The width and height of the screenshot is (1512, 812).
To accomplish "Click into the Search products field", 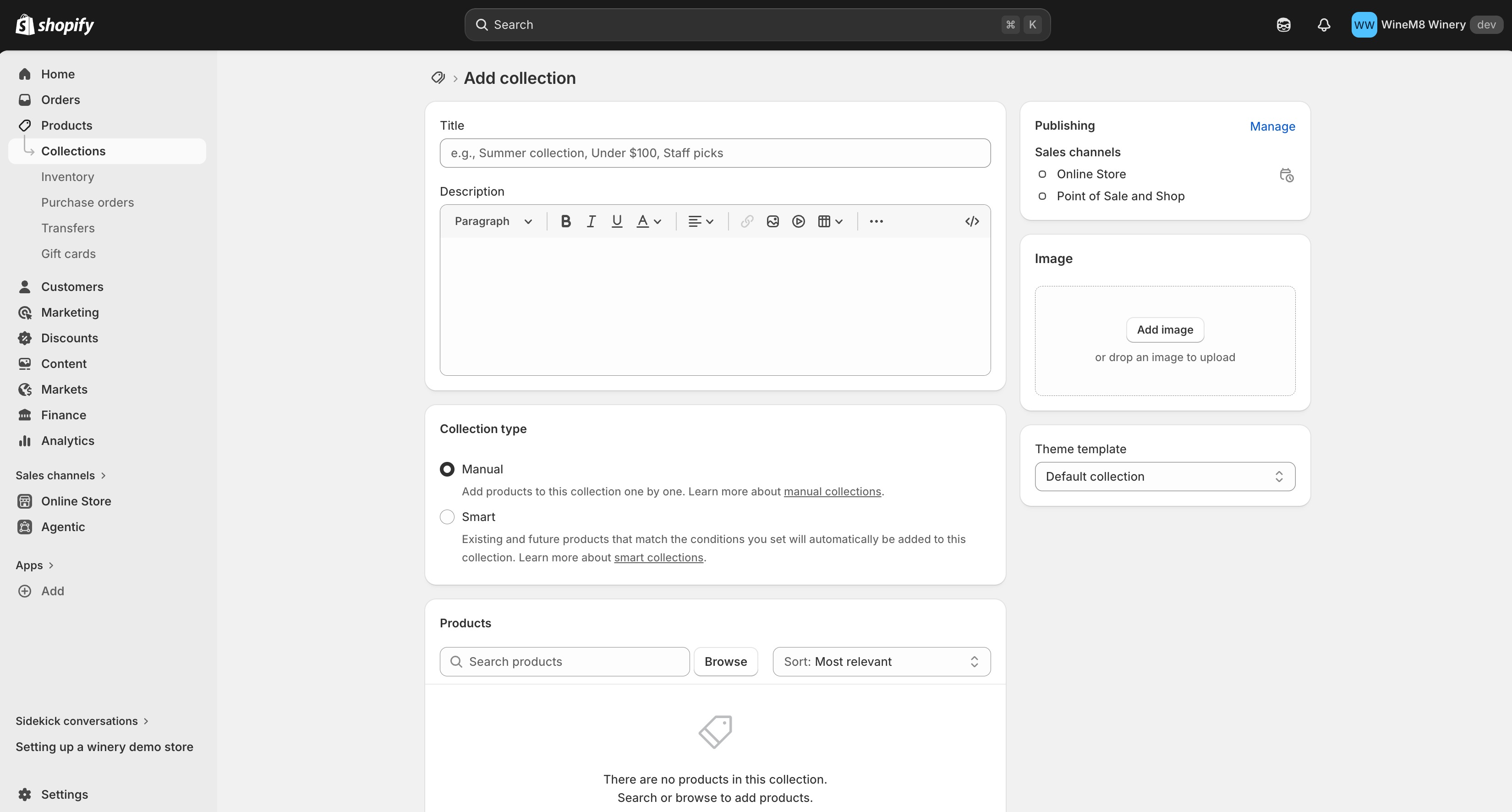I will point(564,662).
